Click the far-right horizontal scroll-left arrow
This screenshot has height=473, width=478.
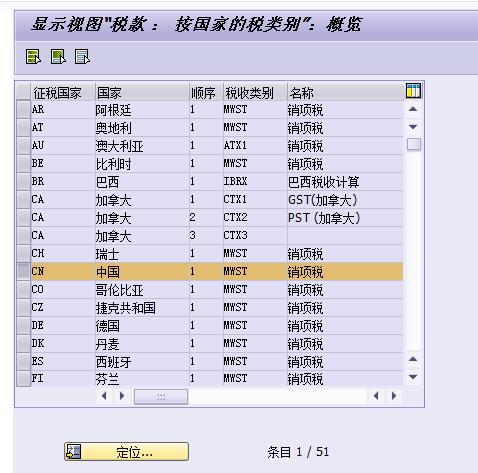[x=376, y=396]
